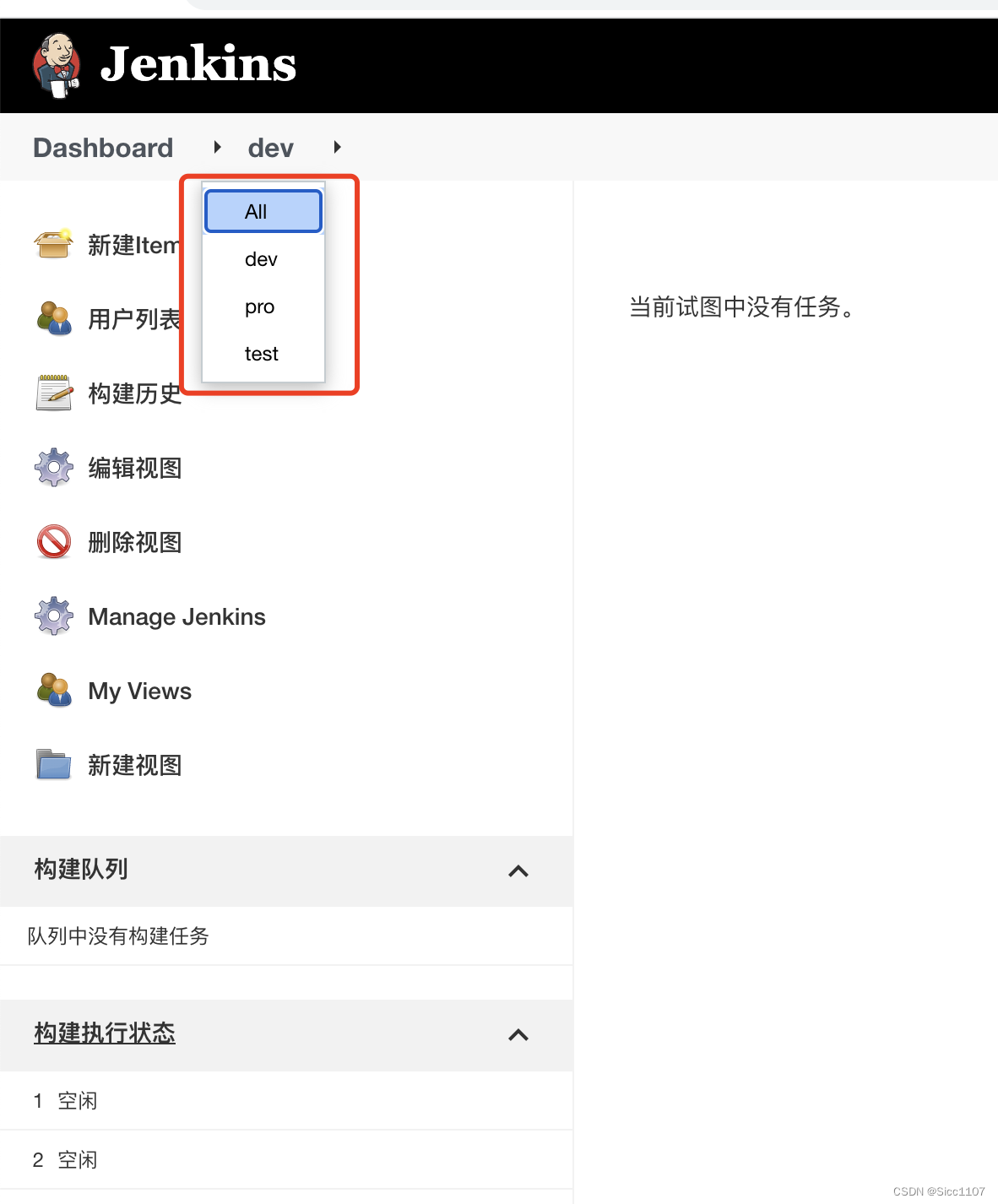Choose dev from the views dropdown
The image size is (998, 1204).
coord(263,259)
